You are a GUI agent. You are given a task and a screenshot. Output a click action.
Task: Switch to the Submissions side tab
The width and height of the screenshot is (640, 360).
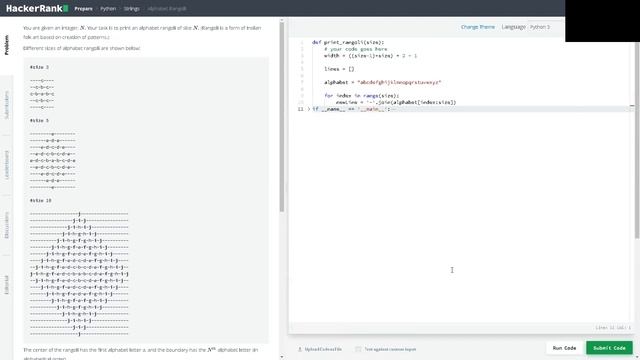[x=7, y=105]
